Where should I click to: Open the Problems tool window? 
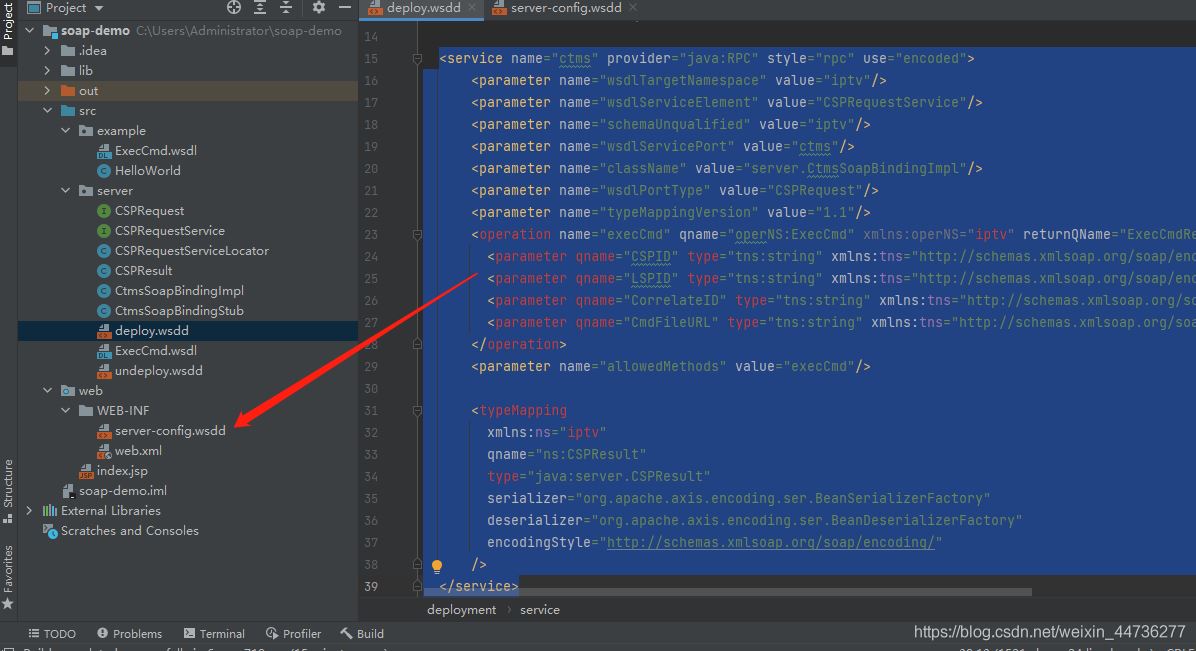(129, 634)
